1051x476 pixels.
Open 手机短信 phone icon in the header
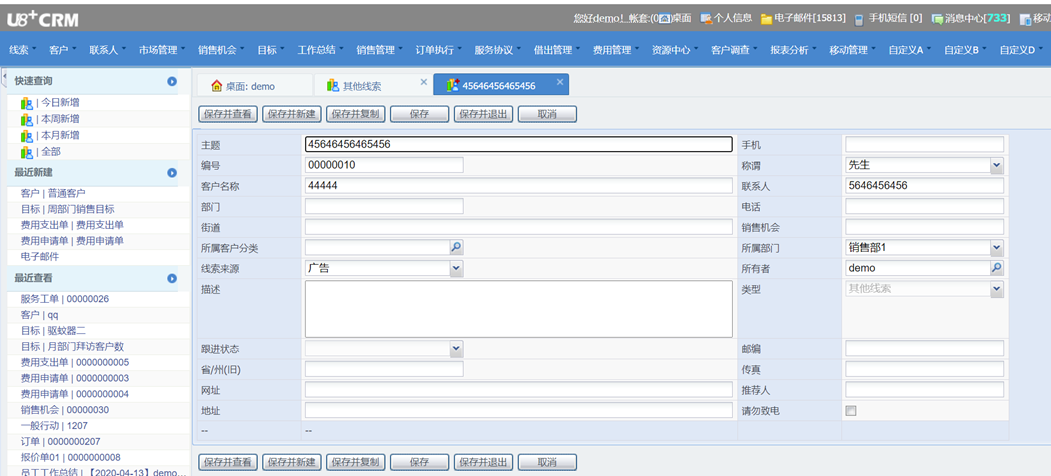[859, 19]
